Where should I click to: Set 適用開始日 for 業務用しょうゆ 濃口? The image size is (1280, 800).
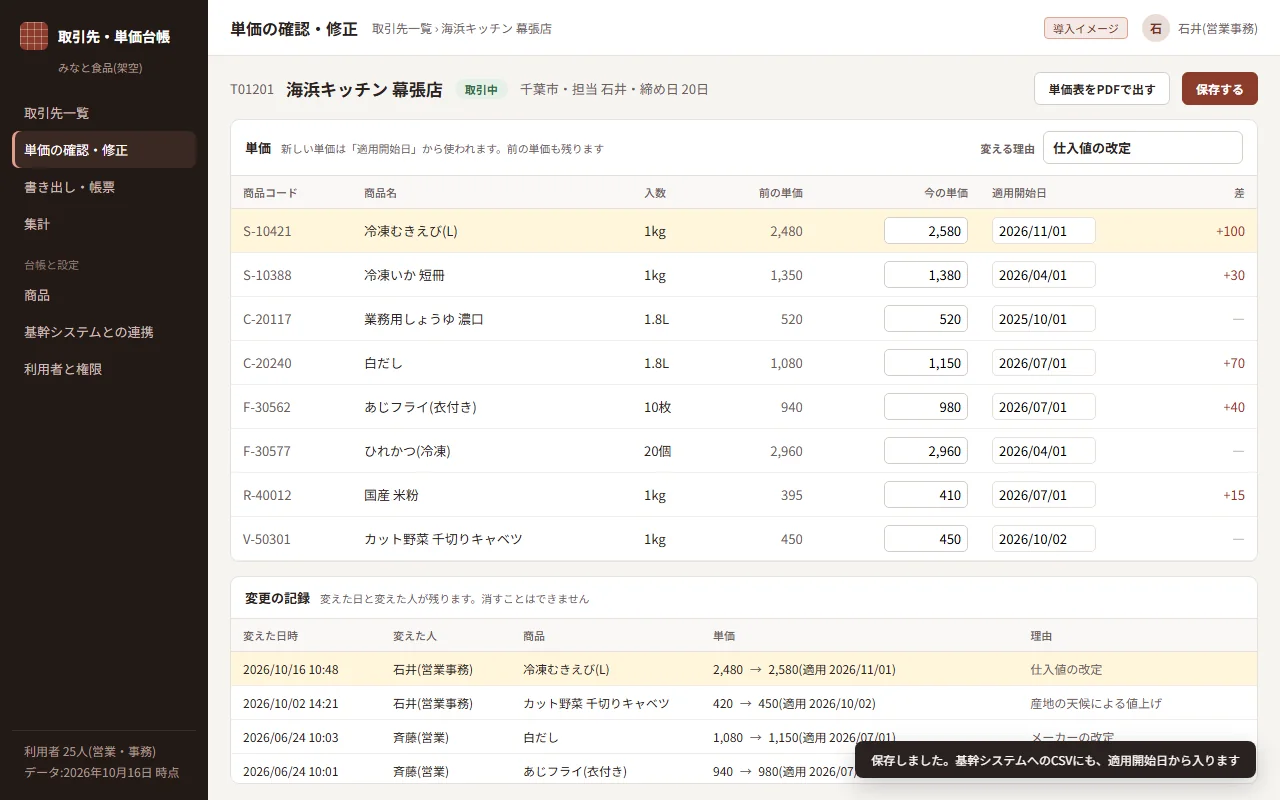(1044, 319)
